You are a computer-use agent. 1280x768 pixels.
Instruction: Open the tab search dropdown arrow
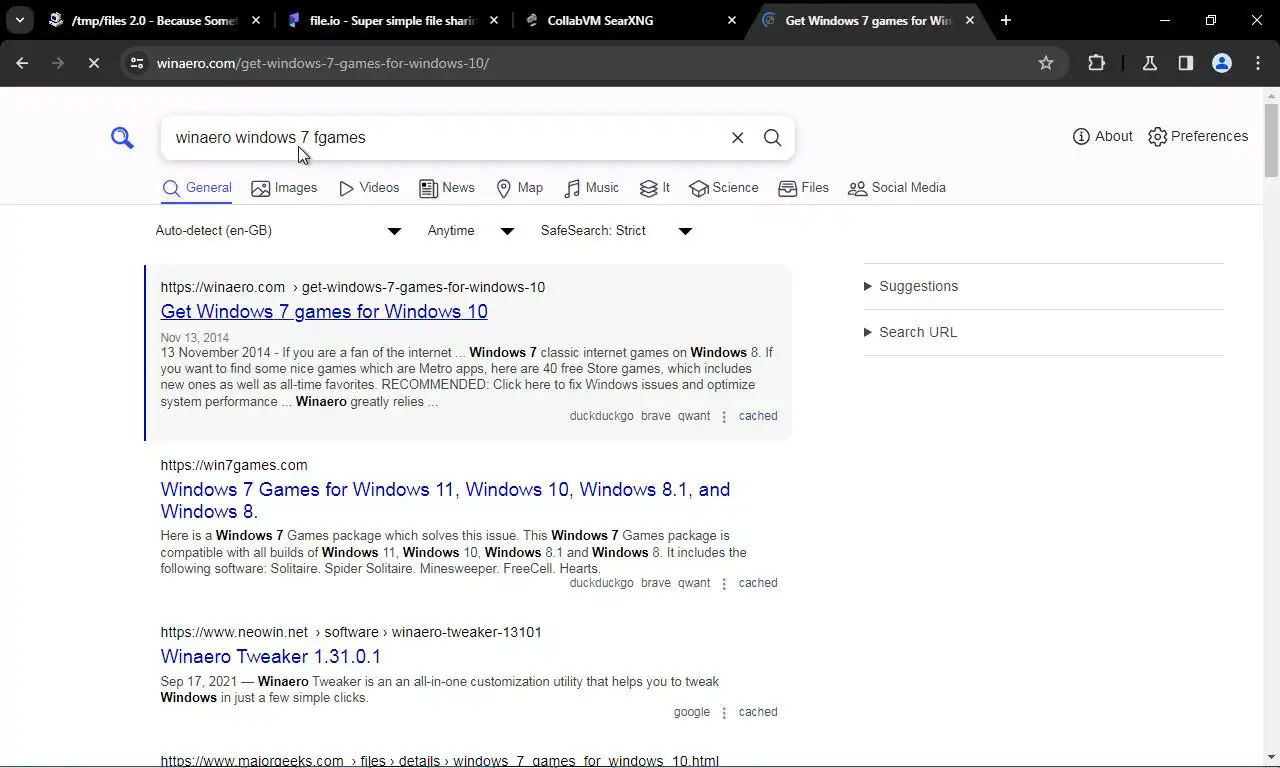click(20, 20)
